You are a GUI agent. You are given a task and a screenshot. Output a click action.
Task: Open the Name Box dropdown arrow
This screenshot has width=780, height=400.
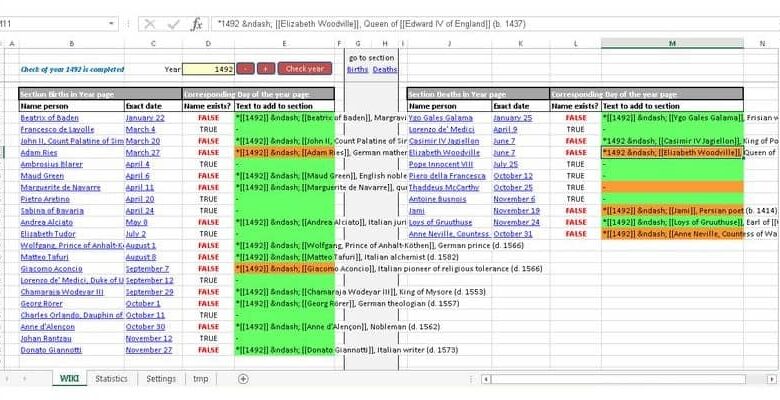coord(111,23)
